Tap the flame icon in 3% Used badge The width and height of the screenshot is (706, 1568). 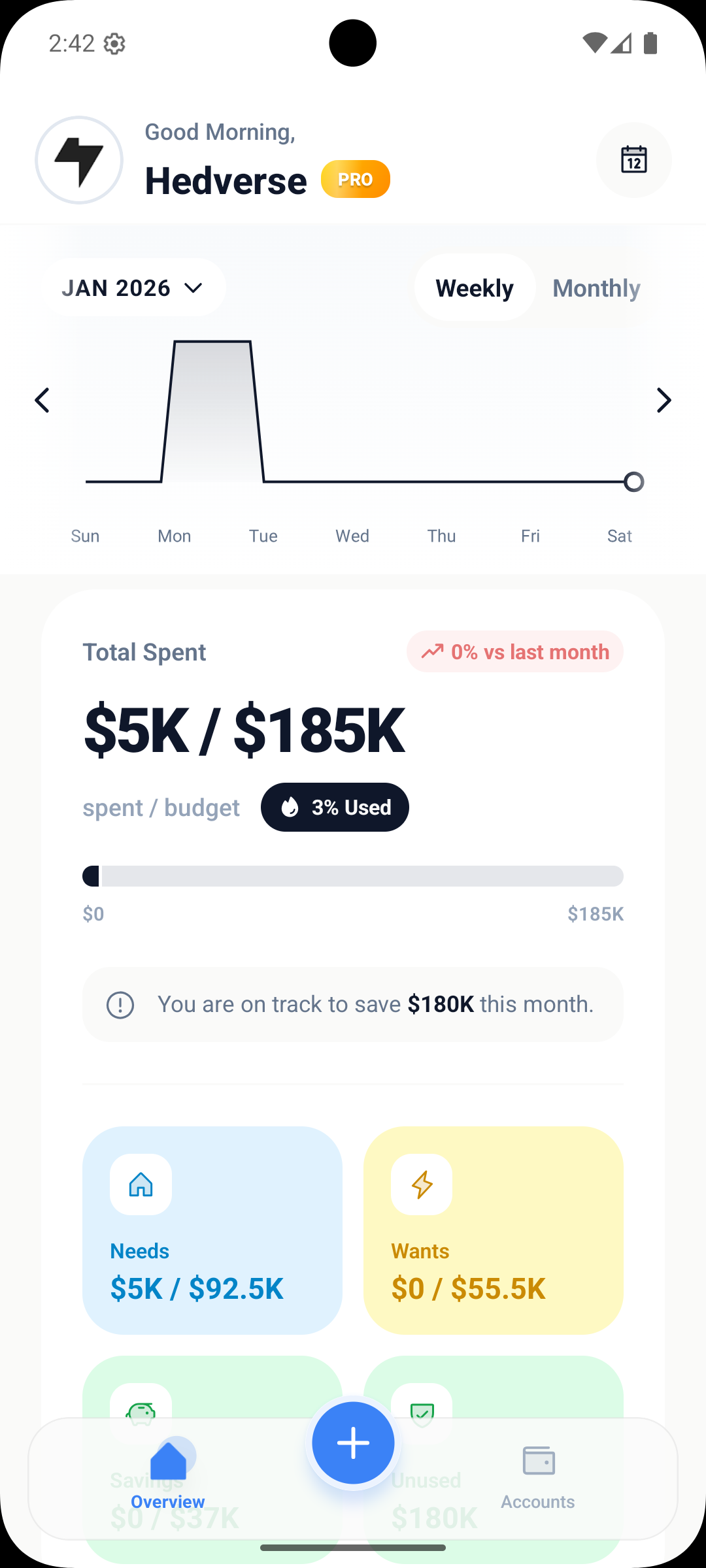pyautogui.click(x=290, y=807)
